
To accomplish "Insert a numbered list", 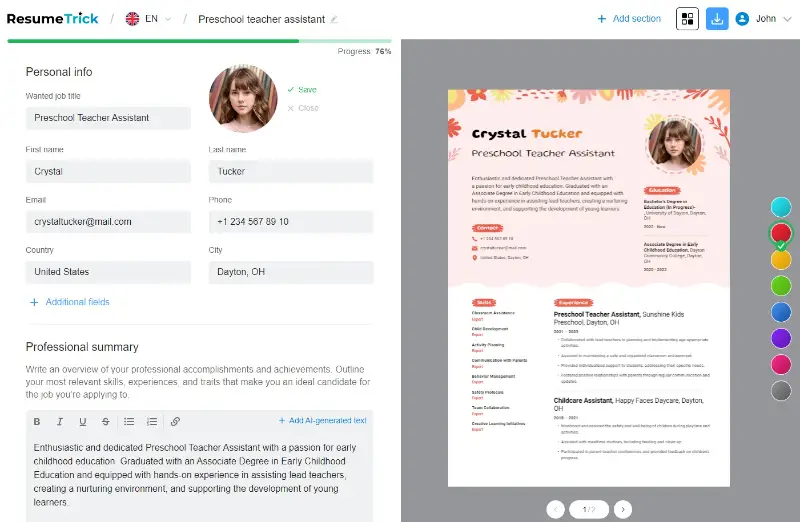I will click(152, 421).
